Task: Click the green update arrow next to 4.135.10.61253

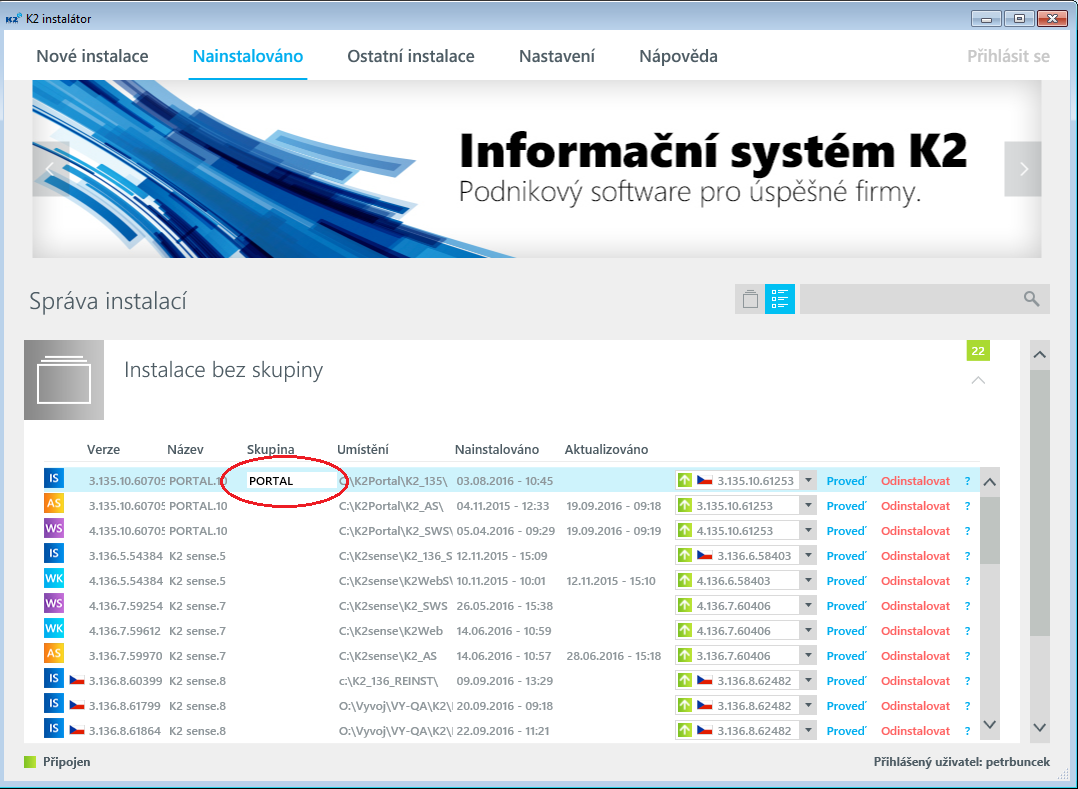Action: point(685,531)
